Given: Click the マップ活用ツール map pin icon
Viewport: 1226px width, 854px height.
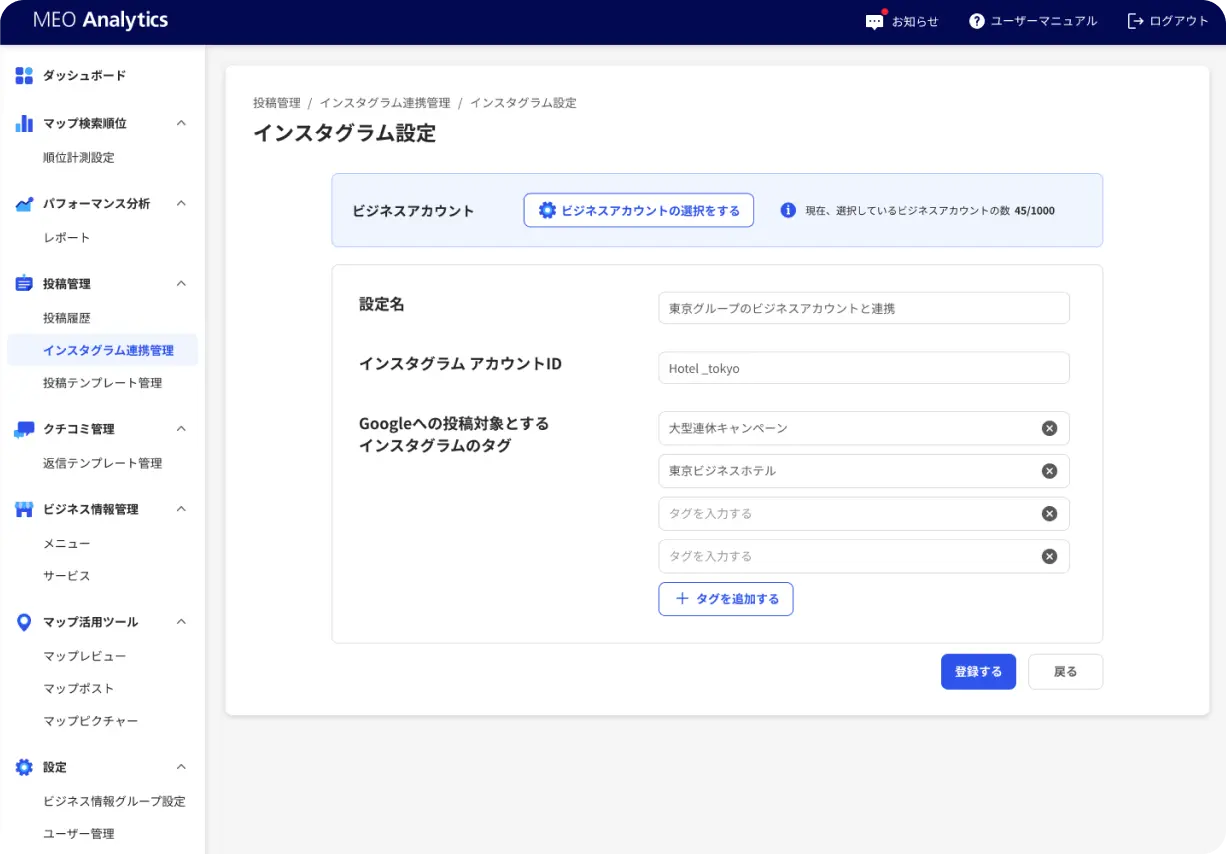Looking at the screenshot, I should click(23, 621).
